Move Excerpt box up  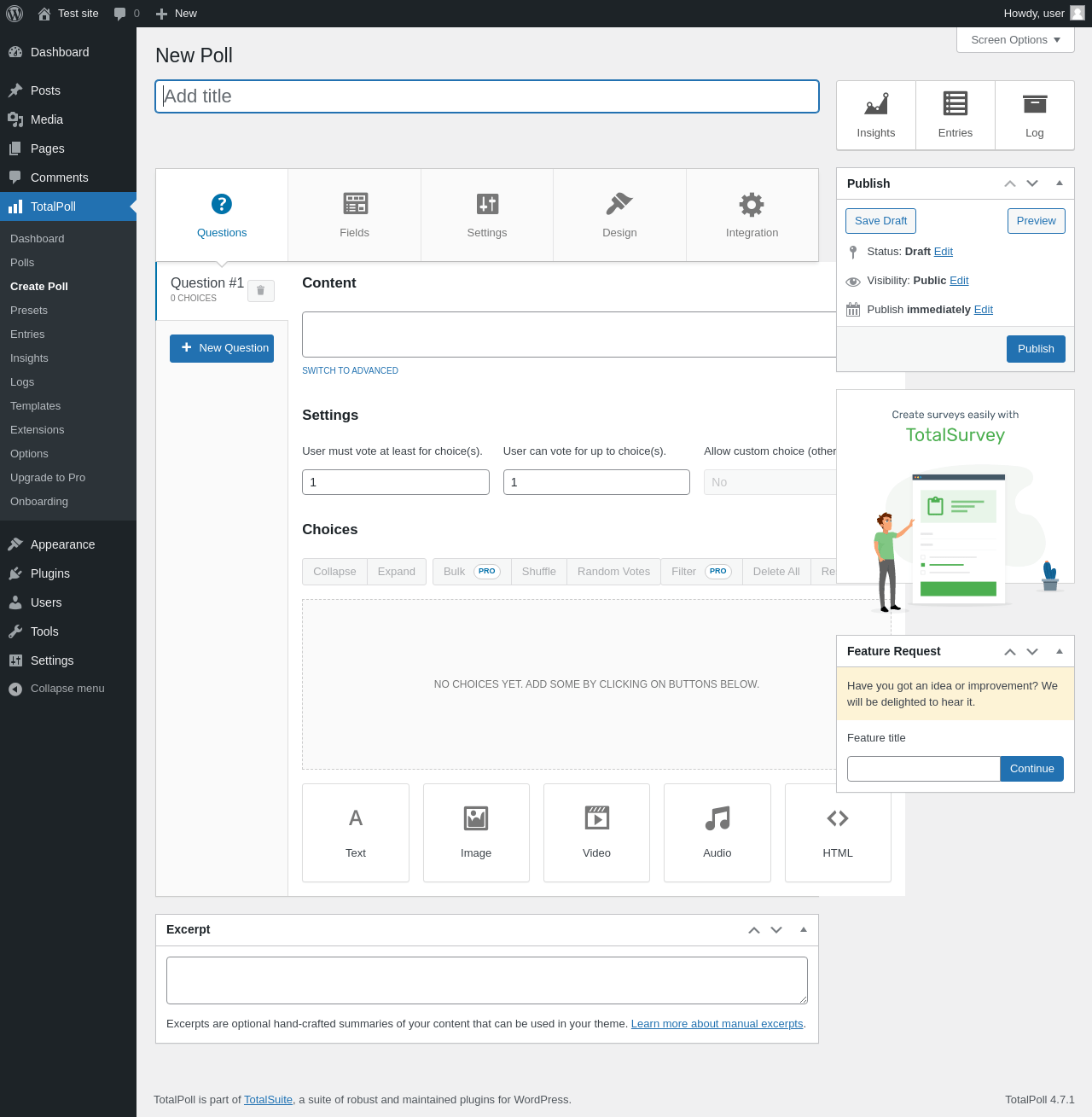[x=754, y=929]
